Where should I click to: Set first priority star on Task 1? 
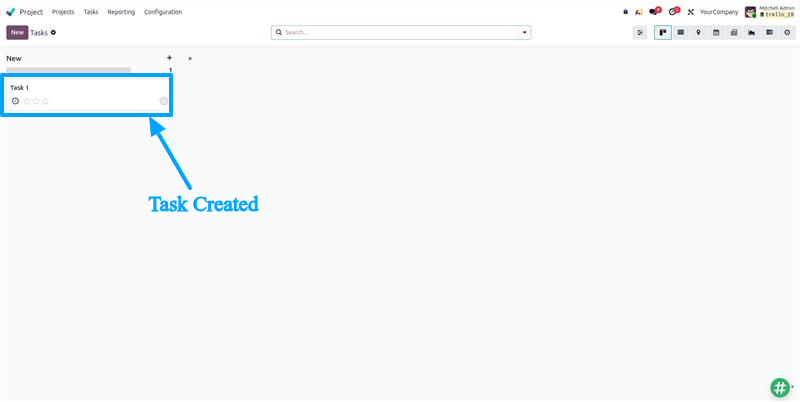click(27, 101)
